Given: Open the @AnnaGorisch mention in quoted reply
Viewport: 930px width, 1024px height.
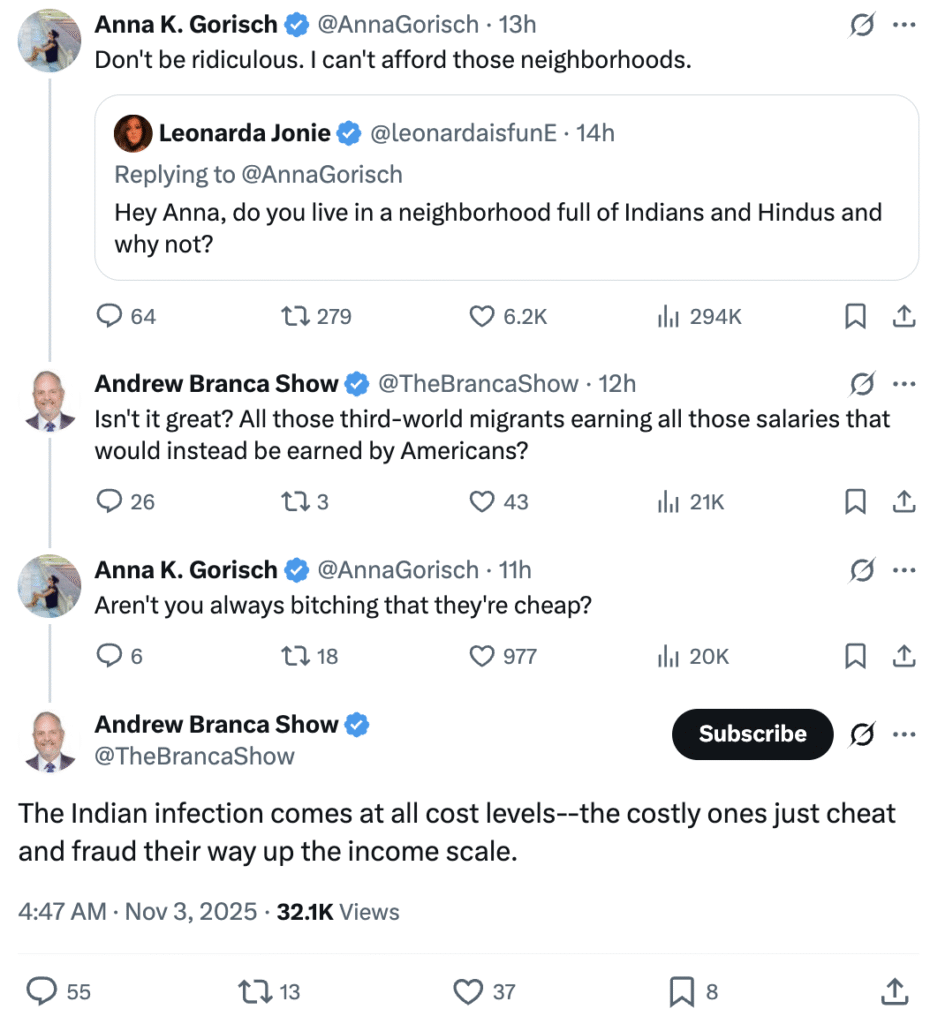Looking at the screenshot, I should click(320, 174).
